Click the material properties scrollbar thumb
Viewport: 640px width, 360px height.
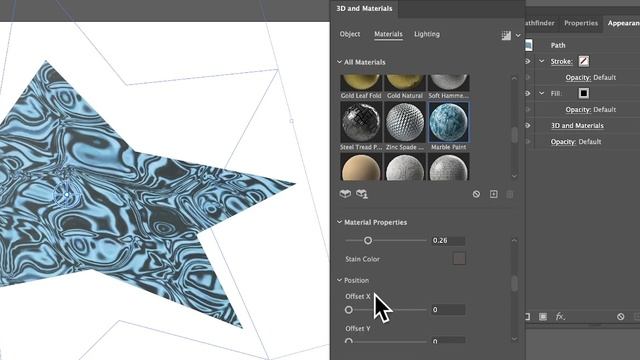(x=514, y=283)
